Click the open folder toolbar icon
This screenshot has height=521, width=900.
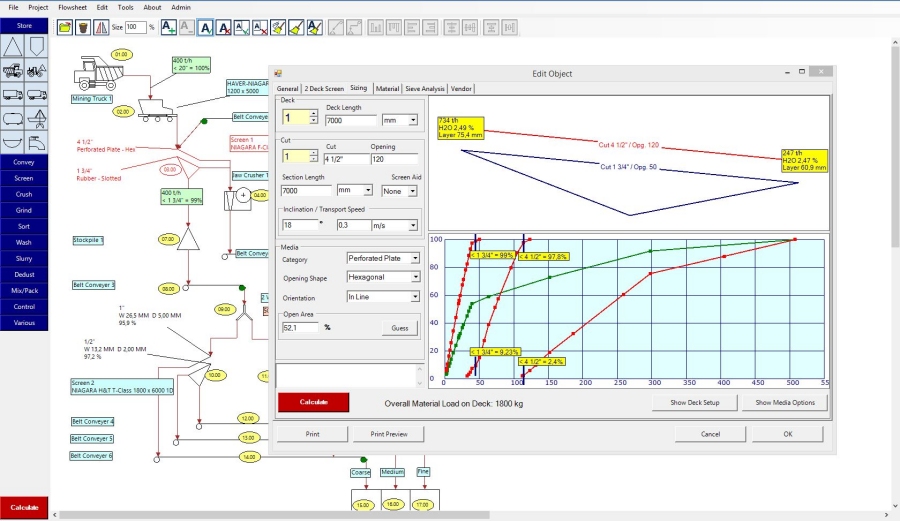[x=66, y=27]
